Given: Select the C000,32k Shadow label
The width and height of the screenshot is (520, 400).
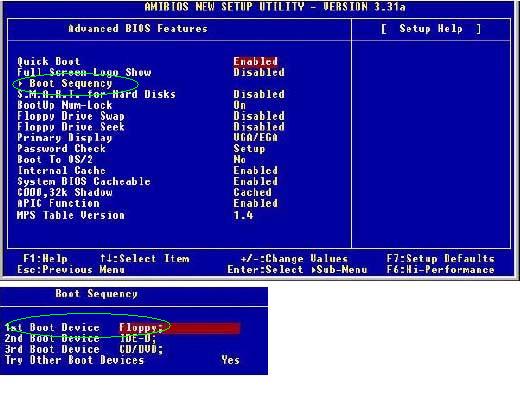Looking at the screenshot, I should (x=65, y=192).
